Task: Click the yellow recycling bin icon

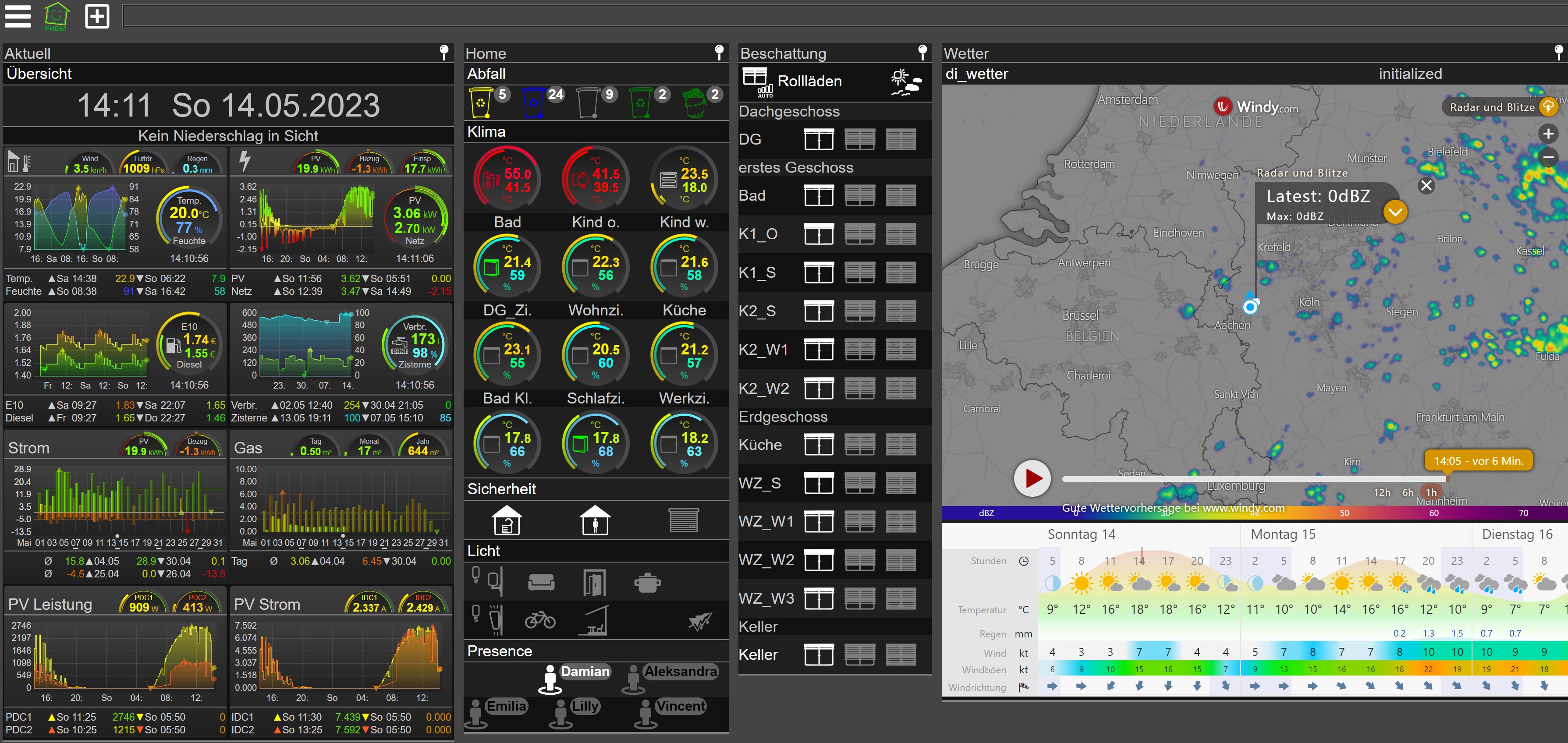Action: tap(480, 102)
